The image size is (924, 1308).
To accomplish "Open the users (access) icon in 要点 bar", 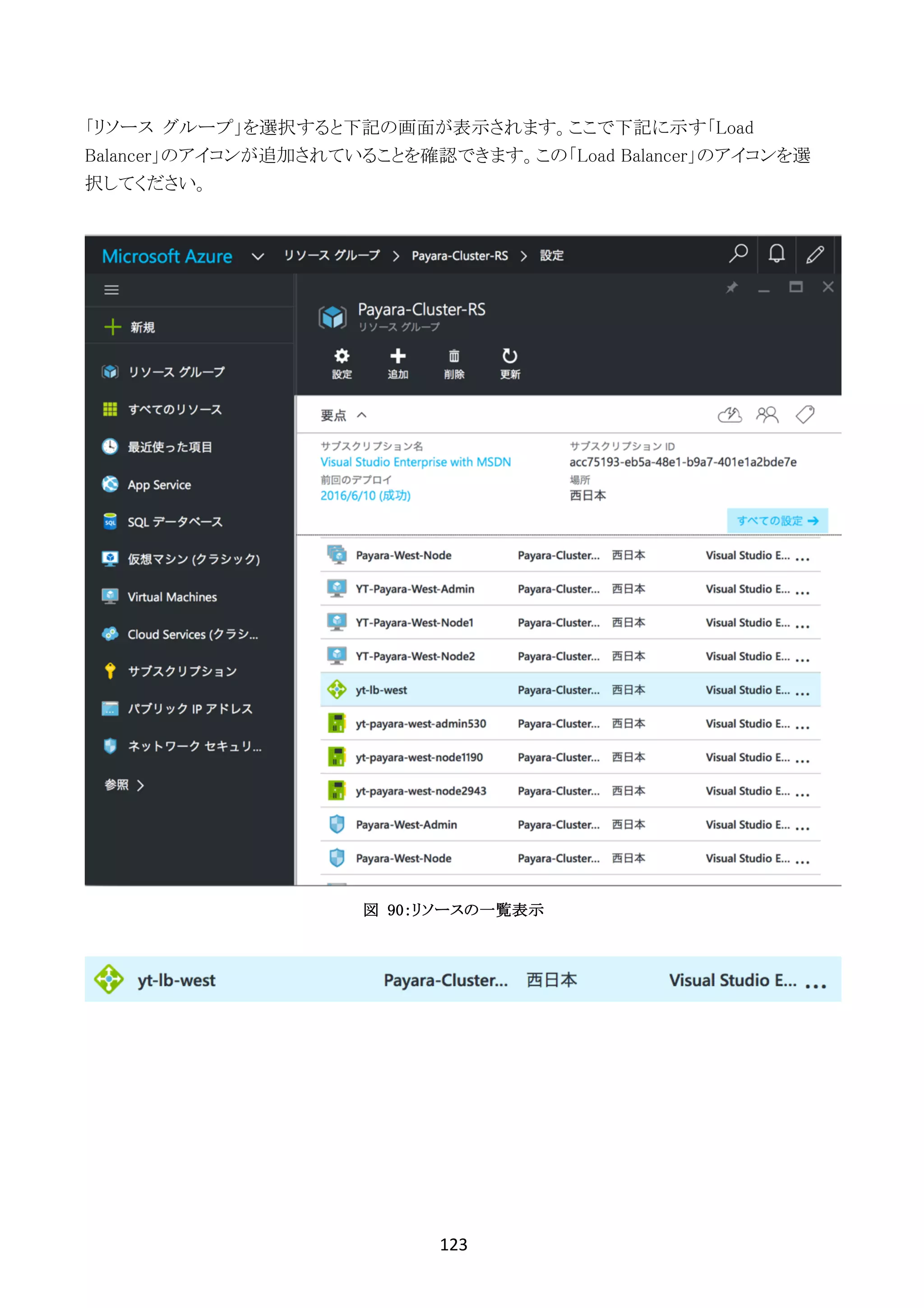I will click(x=767, y=415).
